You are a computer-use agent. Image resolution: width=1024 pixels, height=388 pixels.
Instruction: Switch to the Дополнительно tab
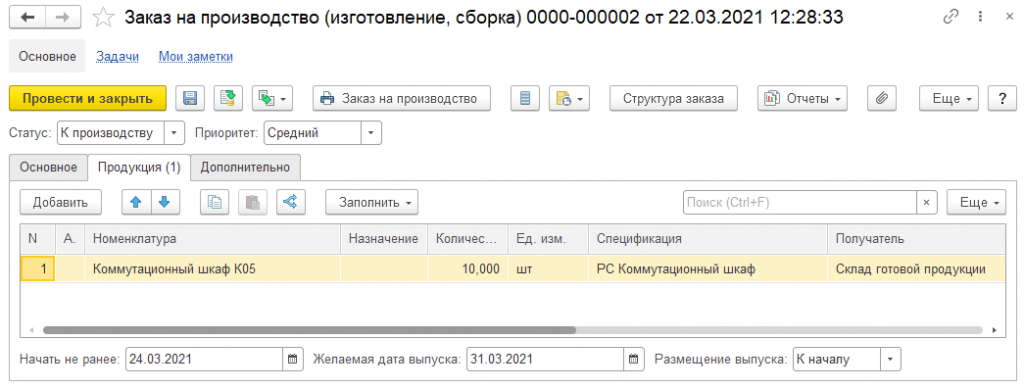coord(245,167)
